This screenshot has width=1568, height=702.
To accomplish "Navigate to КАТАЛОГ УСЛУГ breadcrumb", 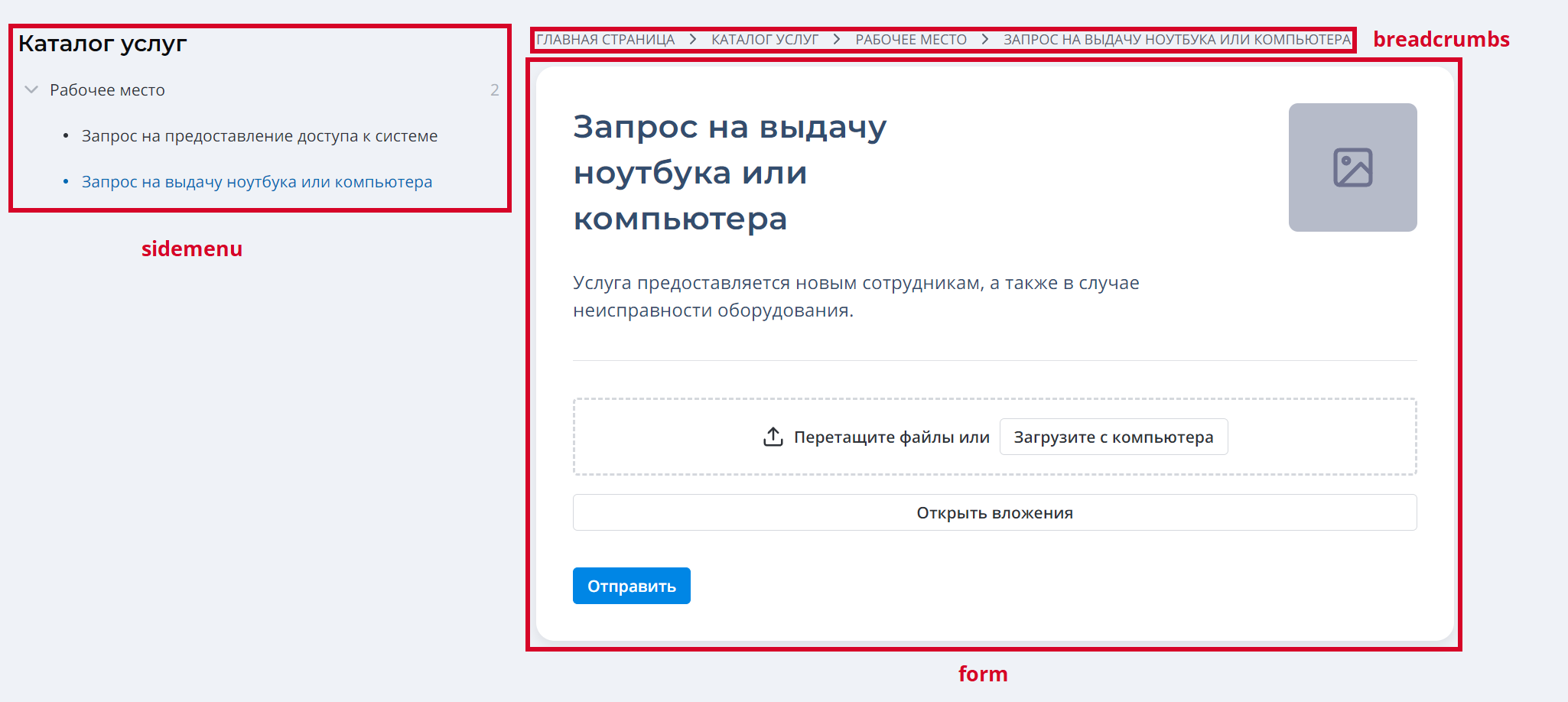I will (x=764, y=40).
